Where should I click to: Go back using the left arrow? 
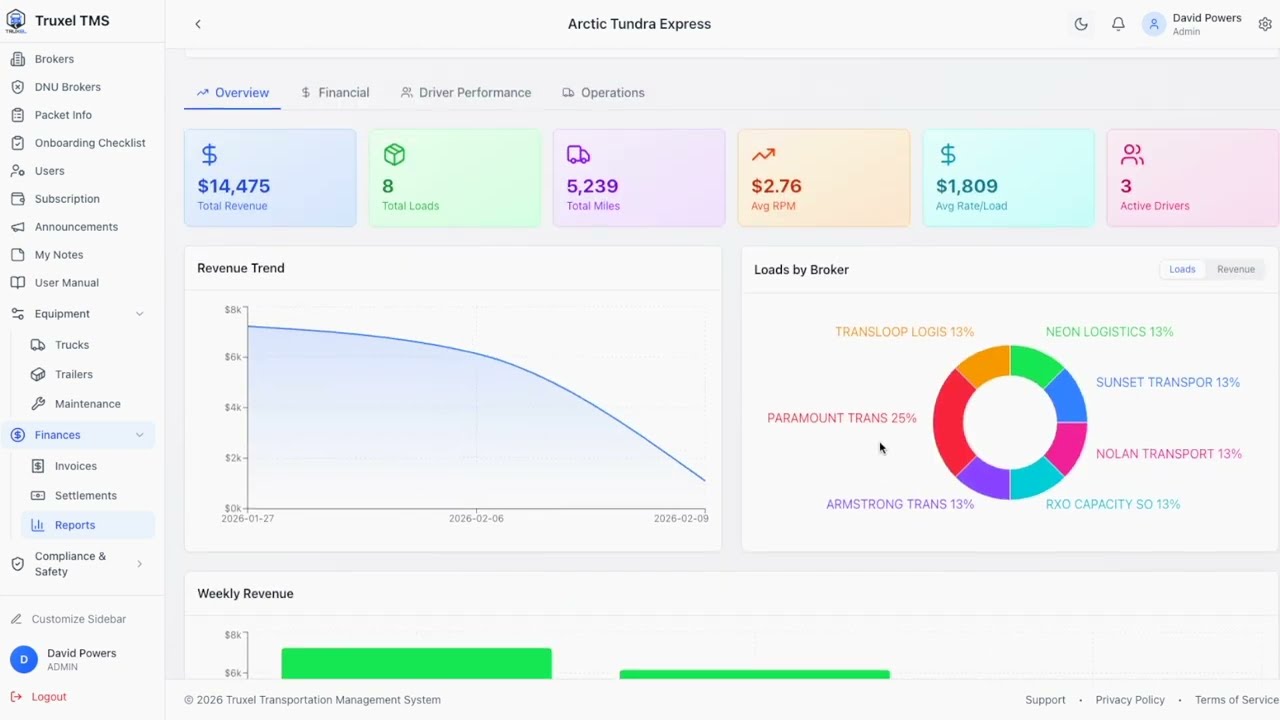click(x=198, y=24)
